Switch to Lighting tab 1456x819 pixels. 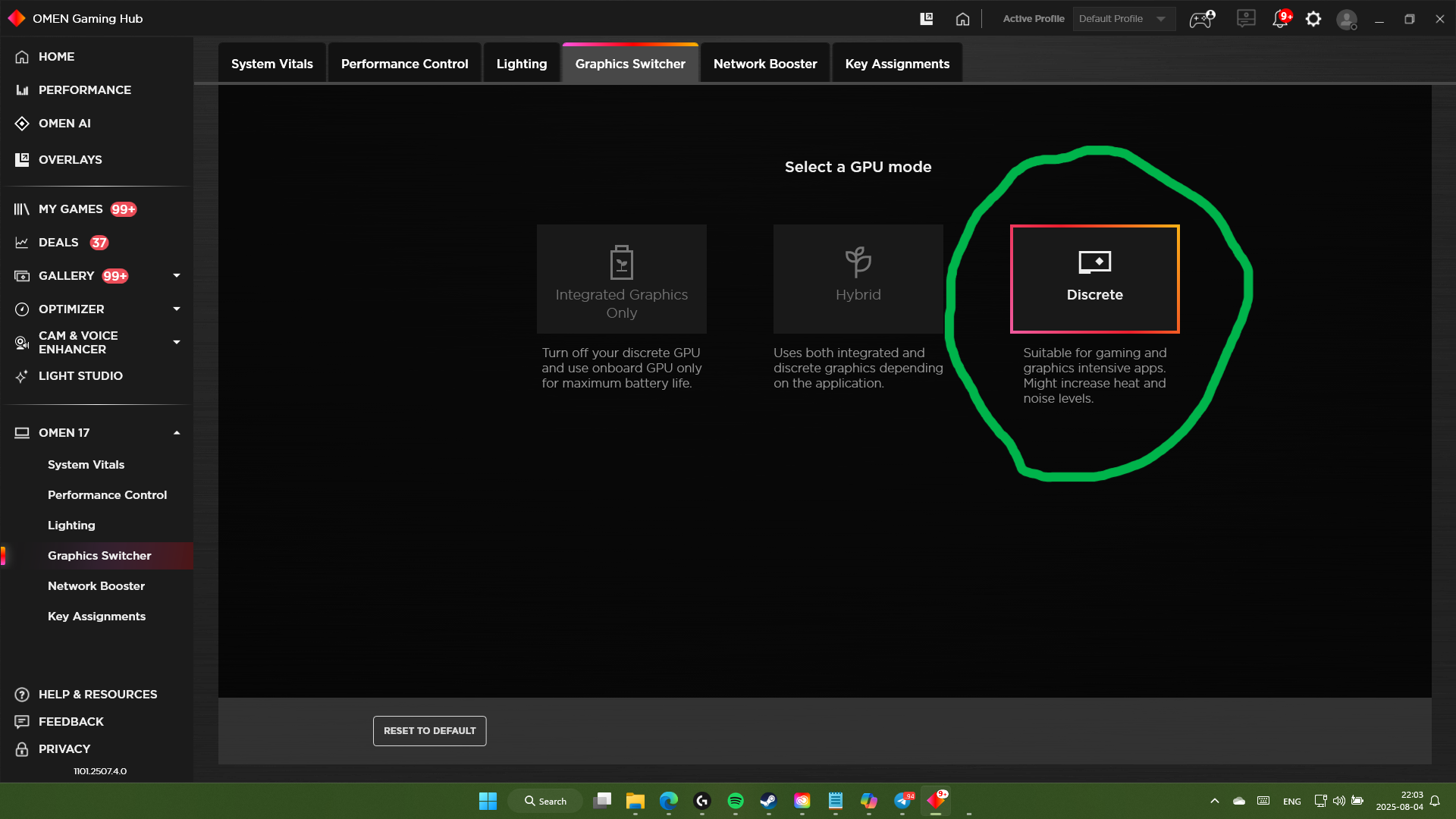(522, 64)
